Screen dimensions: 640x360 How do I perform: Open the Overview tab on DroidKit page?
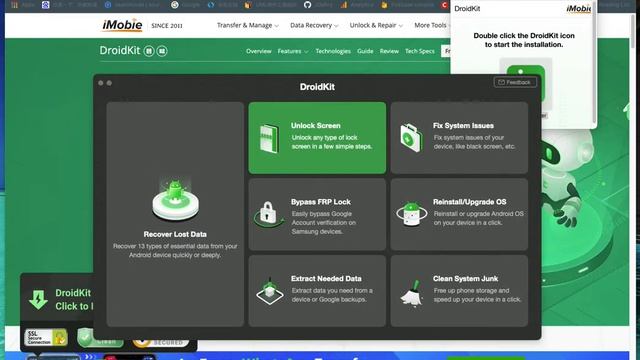click(x=258, y=51)
